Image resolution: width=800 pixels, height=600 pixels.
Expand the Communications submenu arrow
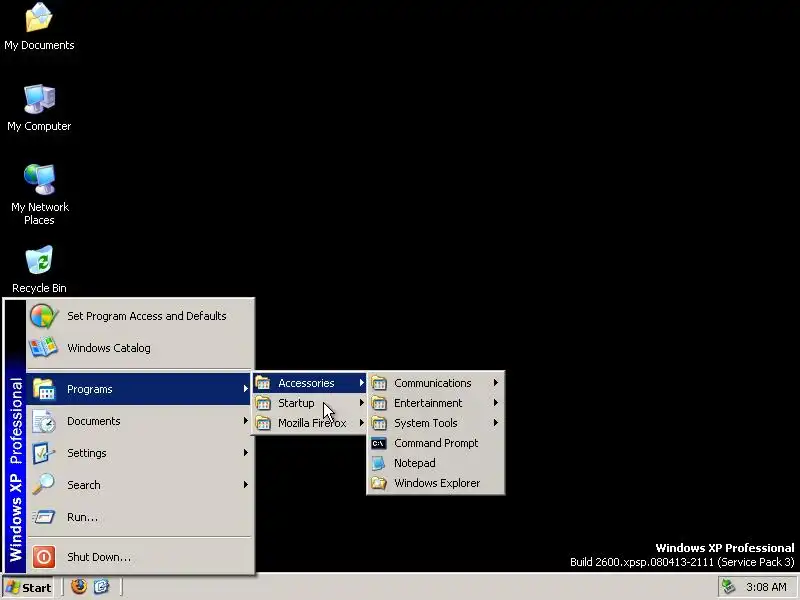[x=495, y=383]
